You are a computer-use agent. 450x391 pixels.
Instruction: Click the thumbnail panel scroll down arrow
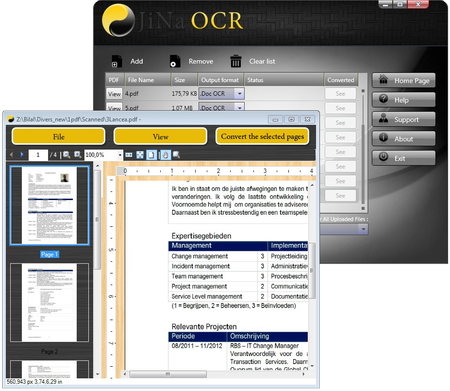tap(97, 374)
